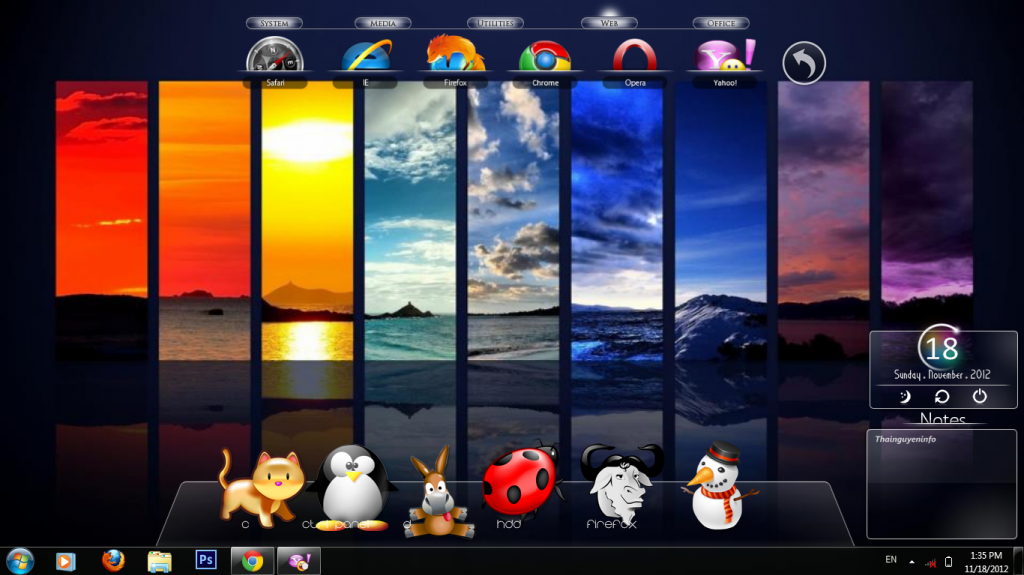This screenshot has width=1024, height=575.
Task: Open Windows Media Player from the taskbar
Action: coord(65,561)
